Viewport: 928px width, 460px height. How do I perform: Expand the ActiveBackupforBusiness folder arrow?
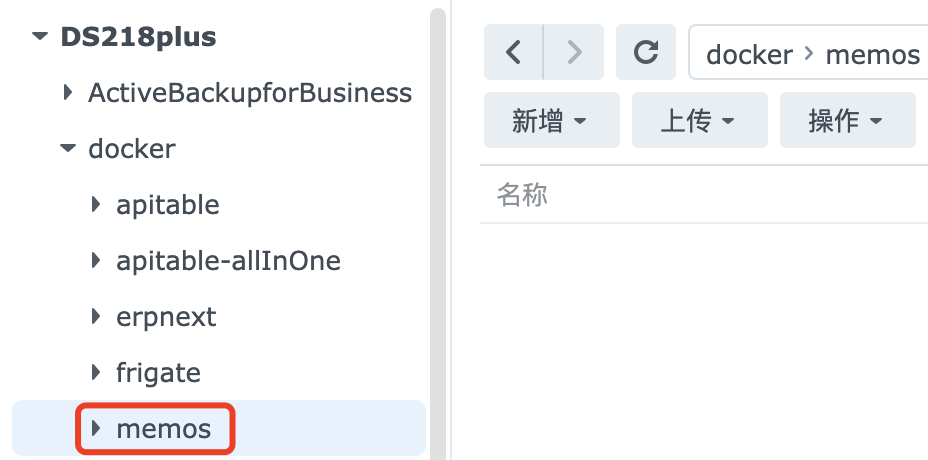67,93
